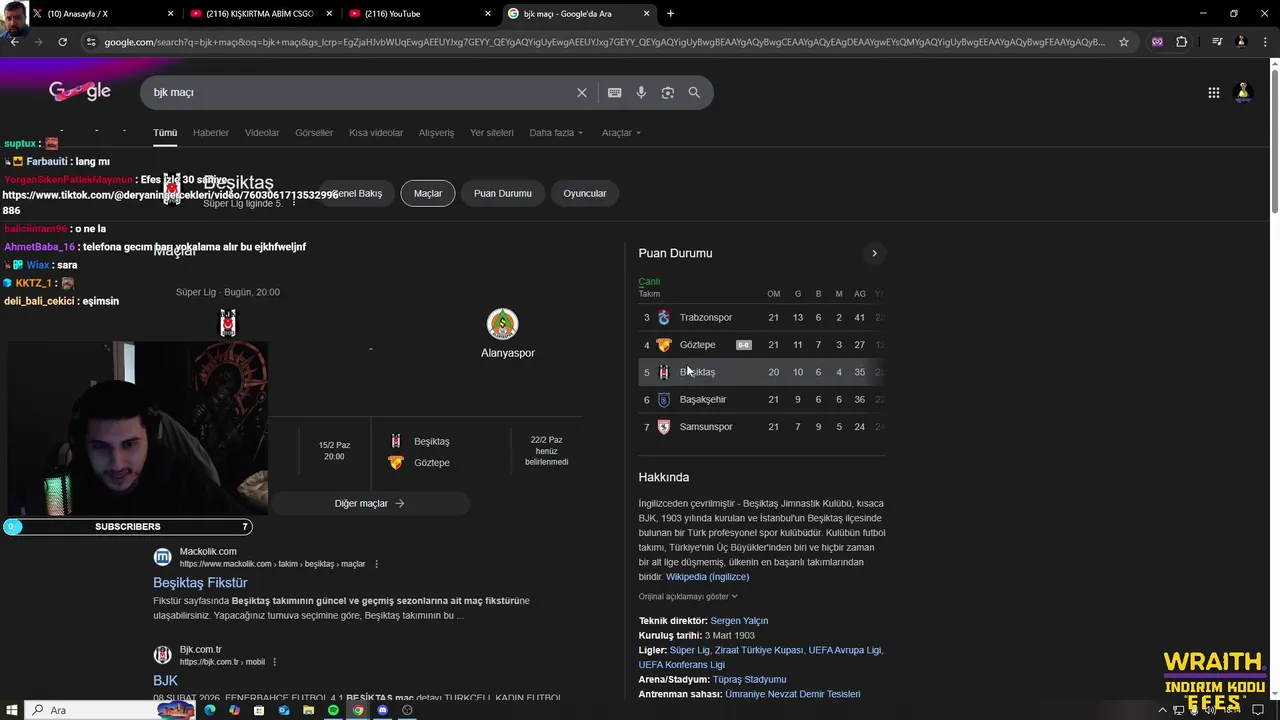Select the Başakşehir standings row
This screenshot has width=1280, height=720.
coord(762,399)
